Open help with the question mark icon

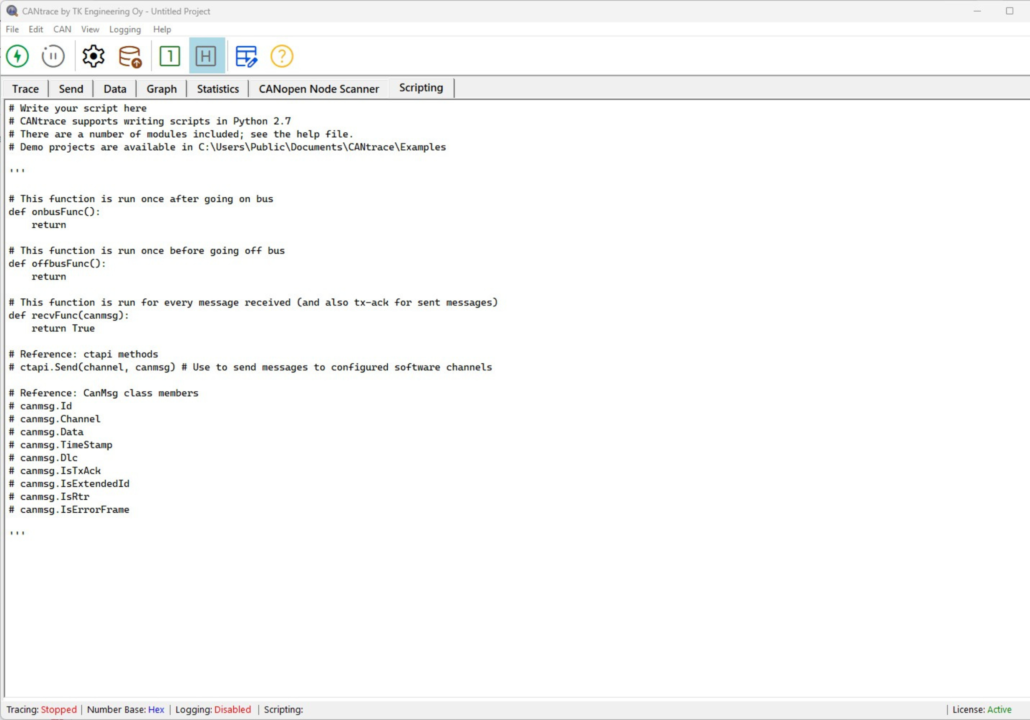pos(282,56)
